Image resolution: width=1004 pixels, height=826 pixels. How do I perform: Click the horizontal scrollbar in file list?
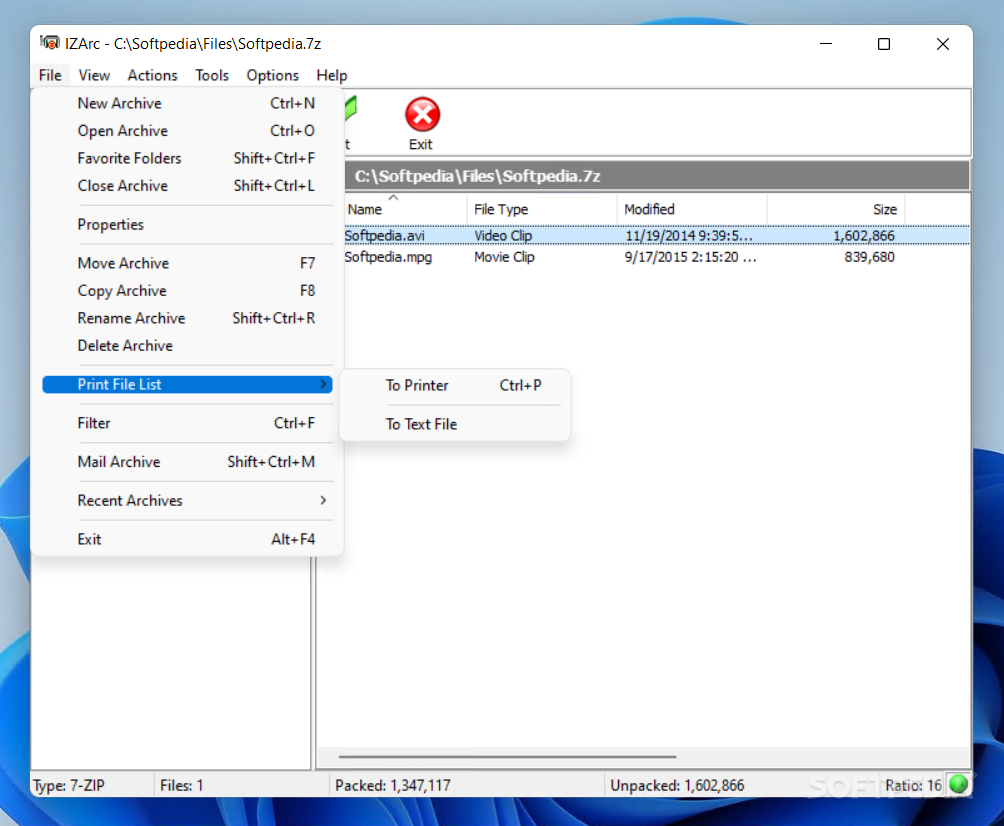[x=507, y=756]
